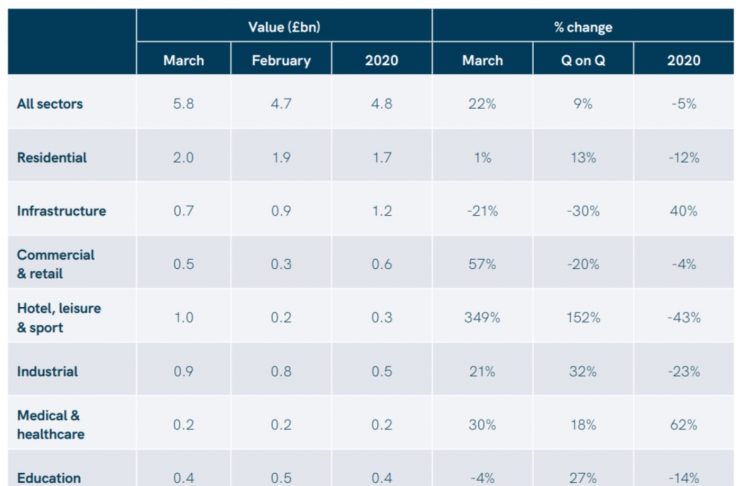Select the -23% cell in Industrial row
This screenshot has width=741, height=486.
point(685,371)
